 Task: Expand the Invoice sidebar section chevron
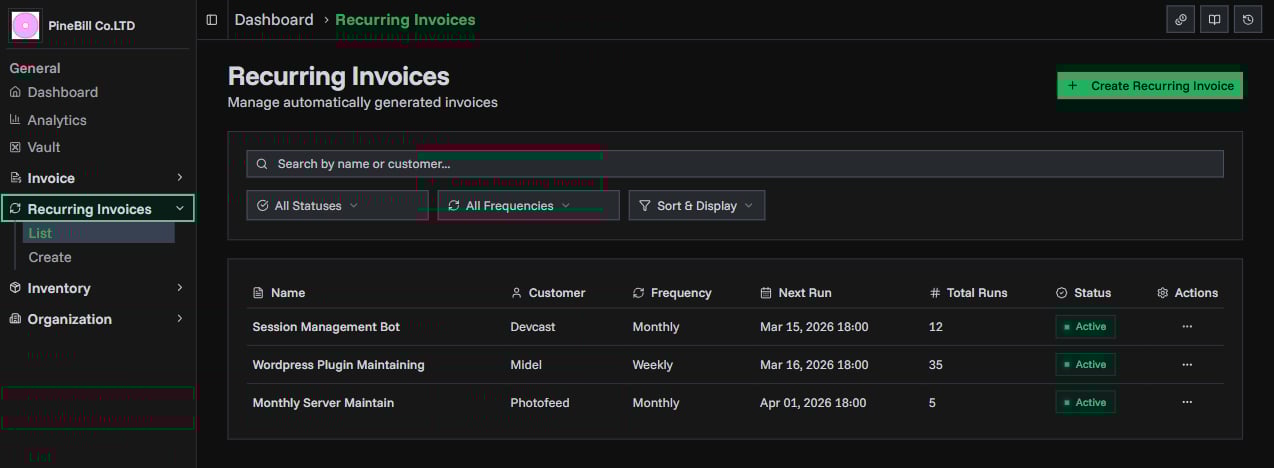tap(180, 178)
